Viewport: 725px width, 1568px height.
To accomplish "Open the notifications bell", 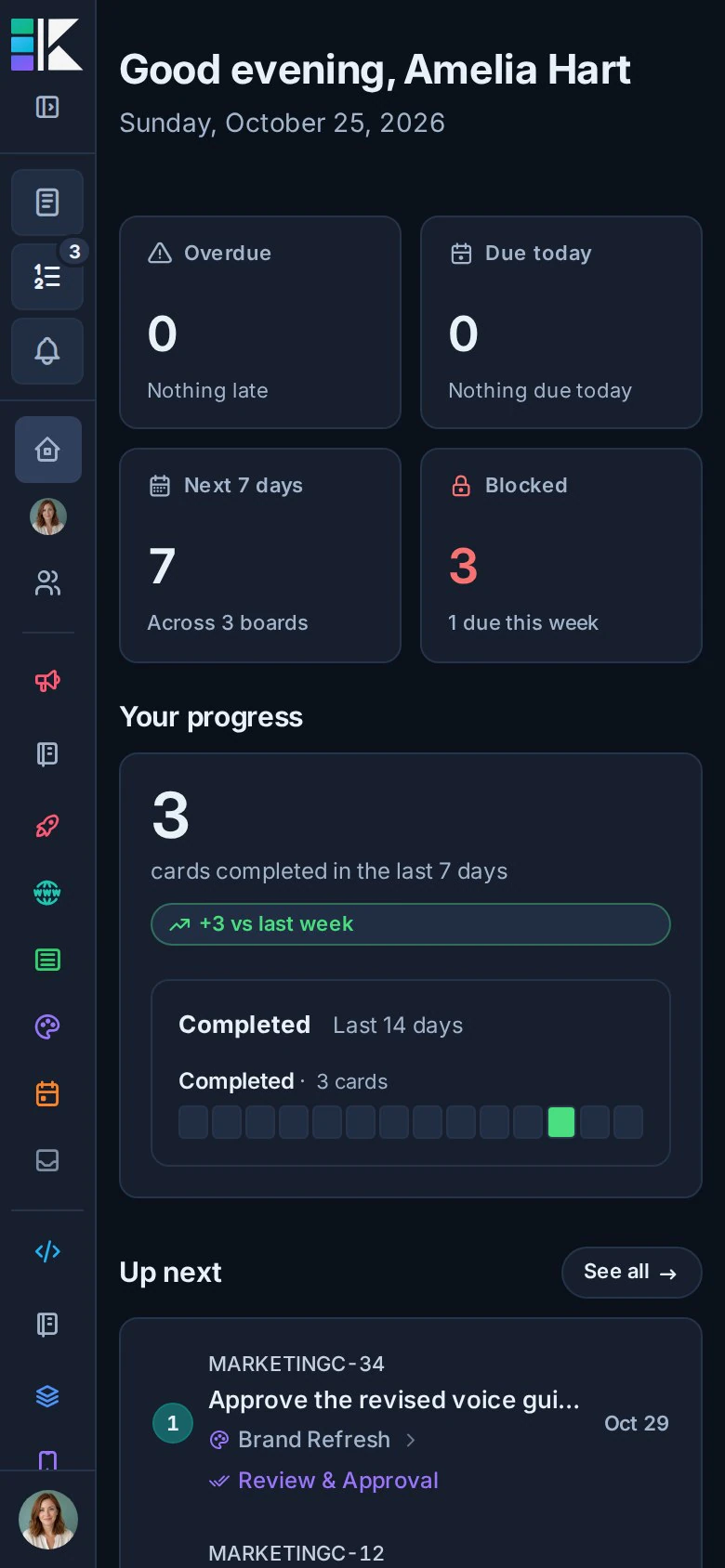I will 47,351.
